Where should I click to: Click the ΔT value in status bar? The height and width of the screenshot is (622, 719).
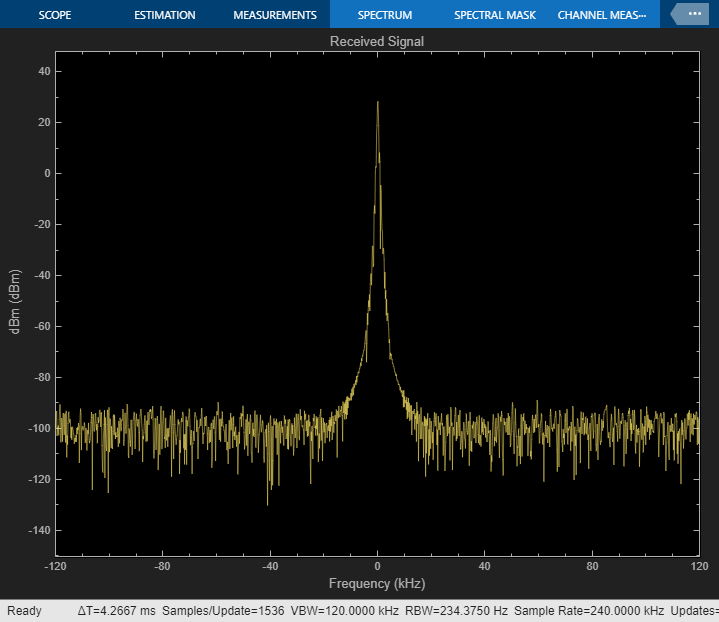pos(116,610)
